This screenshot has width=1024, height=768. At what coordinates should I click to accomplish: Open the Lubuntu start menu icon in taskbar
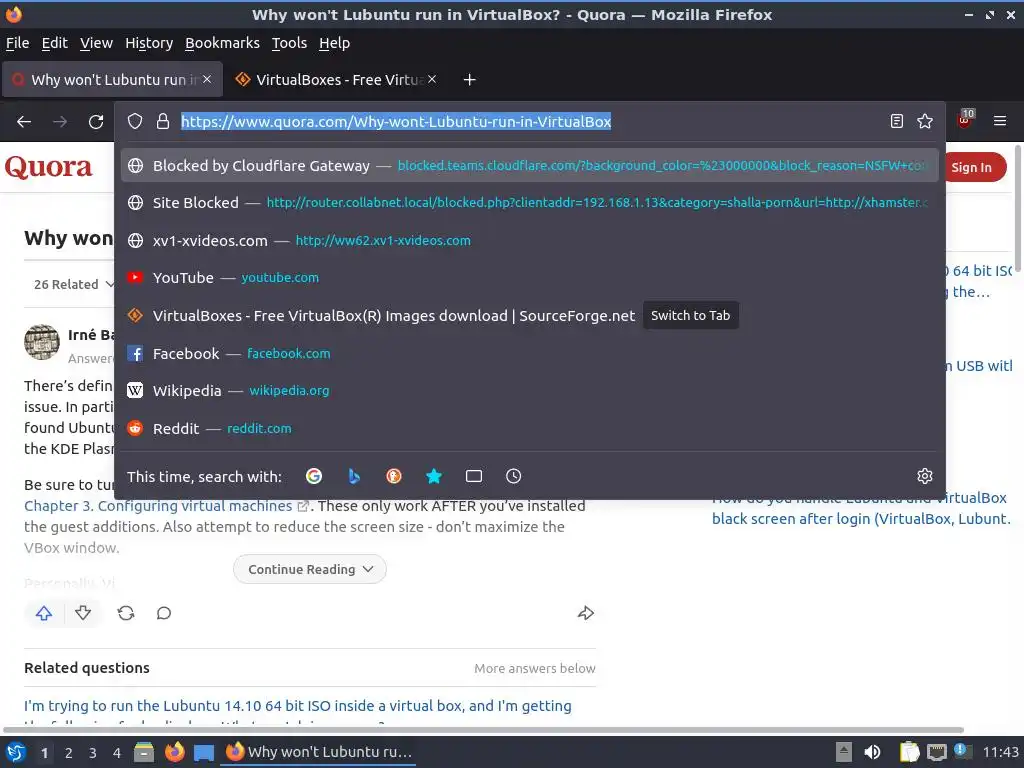click(x=16, y=752)
